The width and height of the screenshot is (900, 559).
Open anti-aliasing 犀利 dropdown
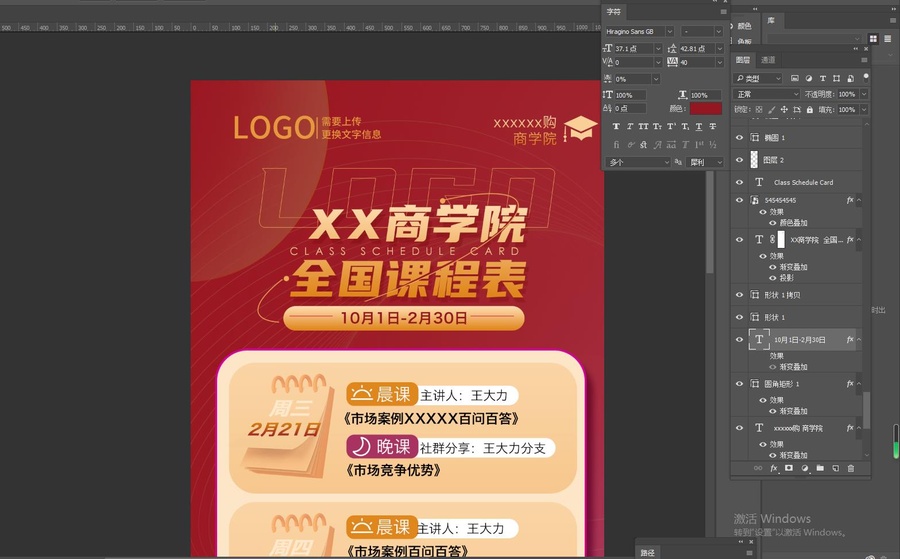pos(705,162)
